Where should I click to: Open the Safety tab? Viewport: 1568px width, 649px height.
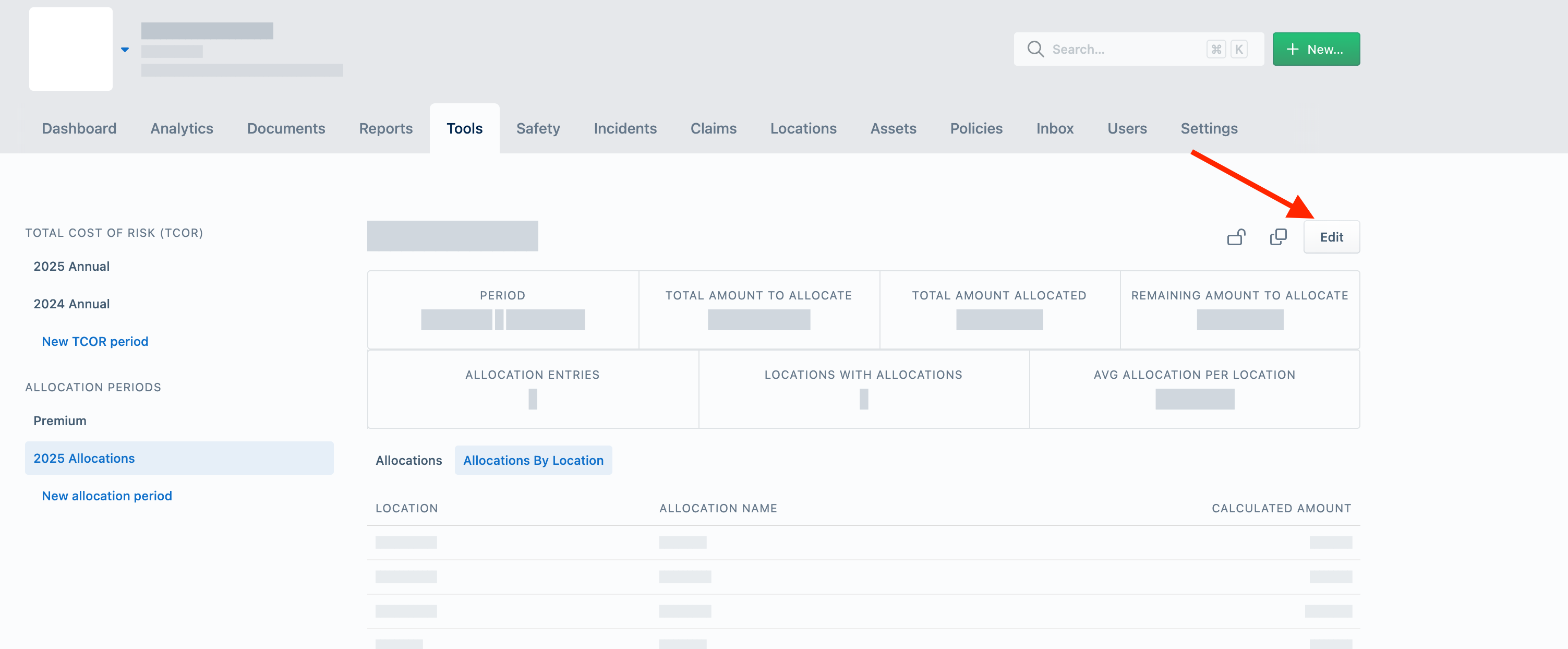538,128
